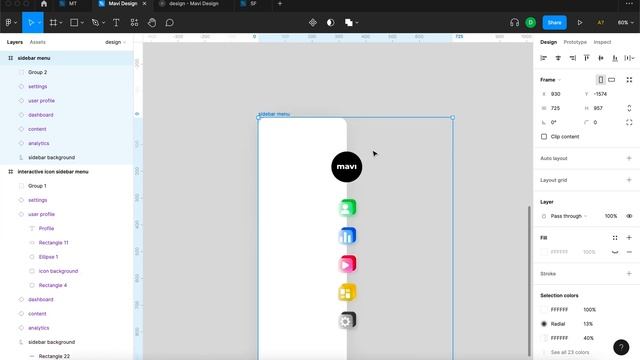Click the Use as mask icon
This screenshot has width=640, height=360.
click(x=331, y=23)
